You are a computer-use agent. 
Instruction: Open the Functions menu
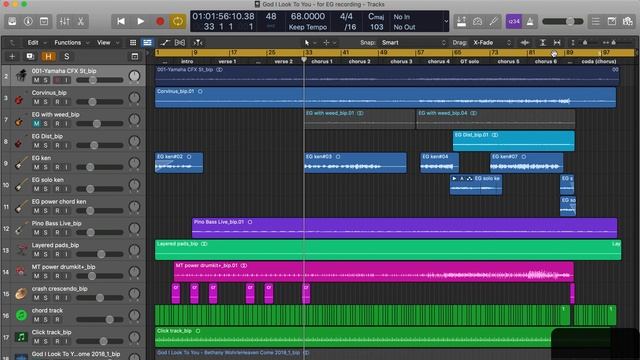[x=67, y=42]
